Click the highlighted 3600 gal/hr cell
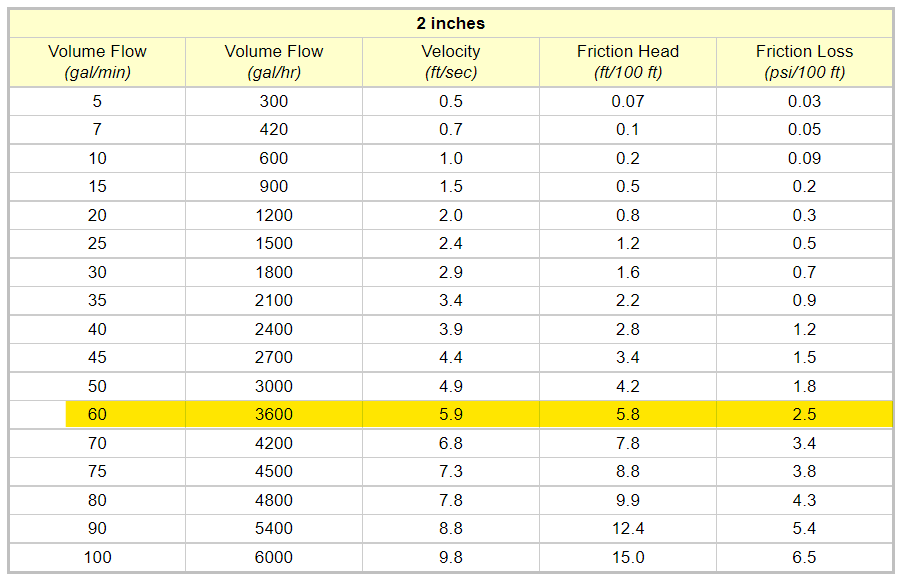Image resolution: width=903 pixels, height=580 pixels. pyautogui.click(x=274, y=414)
